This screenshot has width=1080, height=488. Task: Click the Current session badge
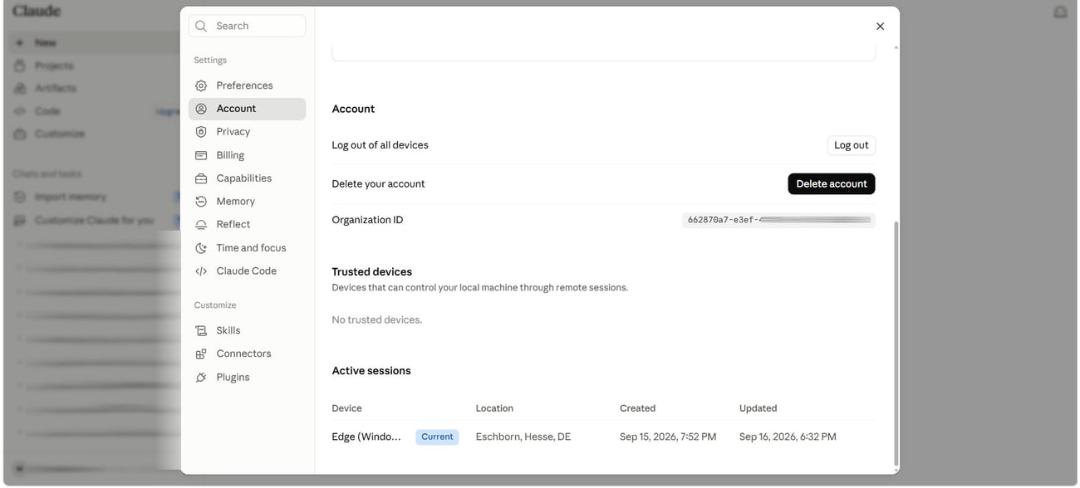tap(437, 437)
